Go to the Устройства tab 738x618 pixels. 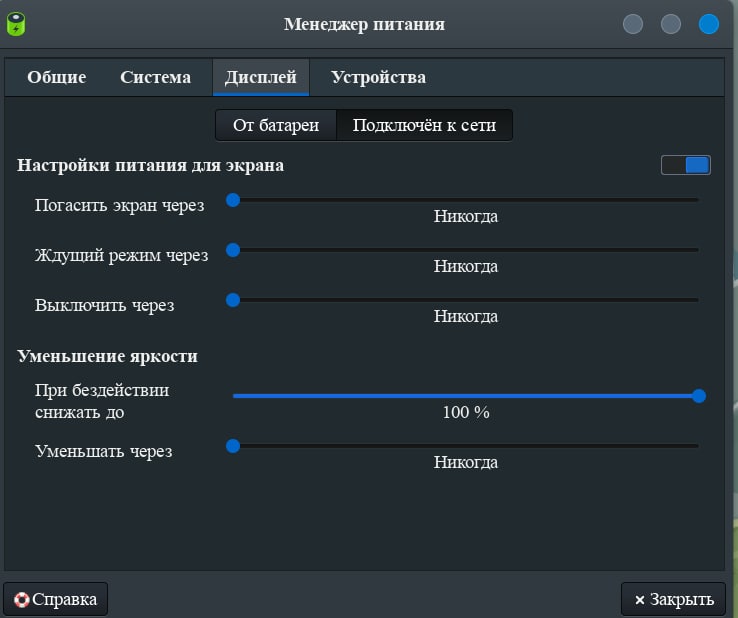tap(378, 77)
